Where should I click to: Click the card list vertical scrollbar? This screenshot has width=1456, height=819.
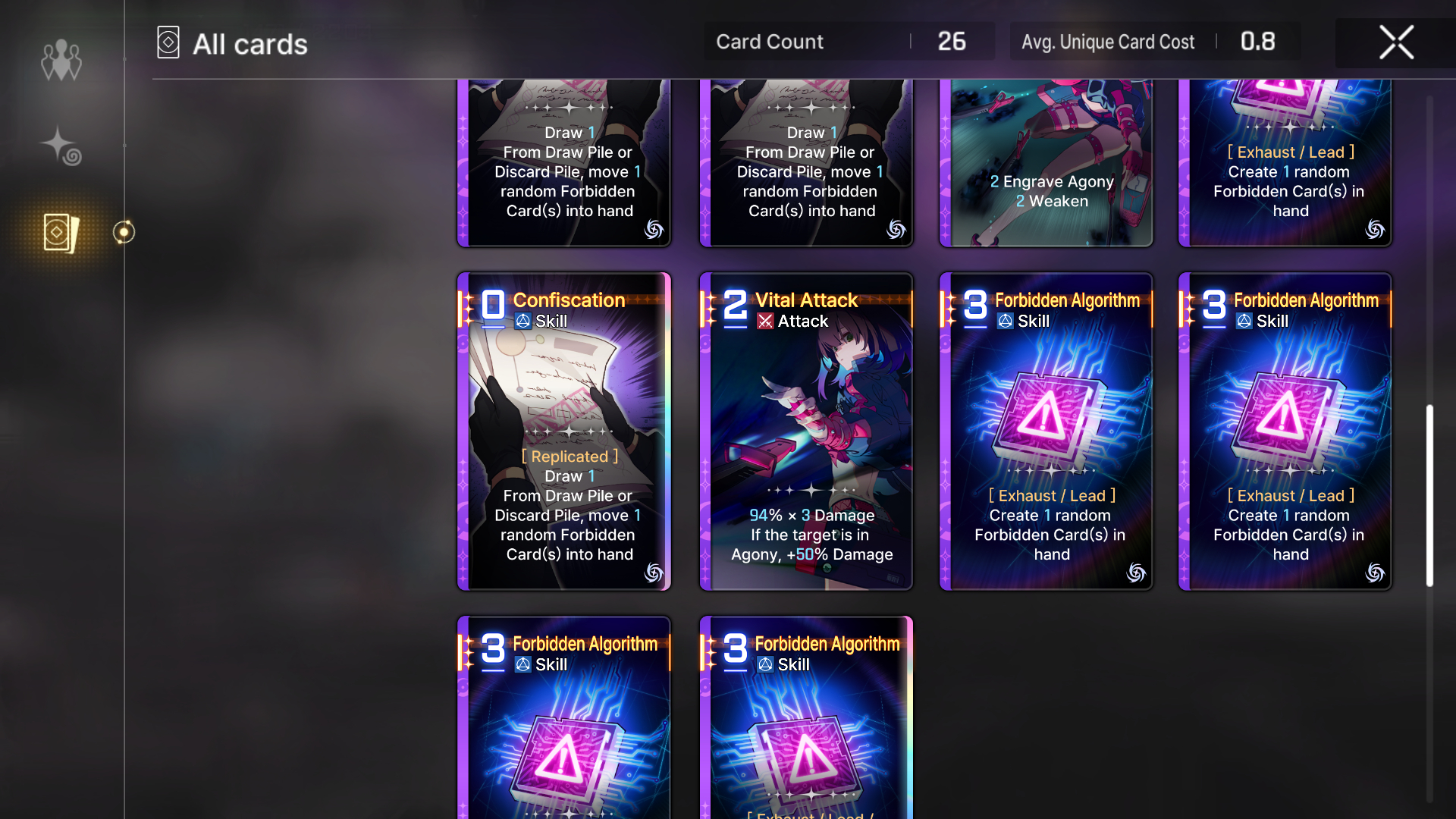pyautogui.click(x=1429, y=495)
